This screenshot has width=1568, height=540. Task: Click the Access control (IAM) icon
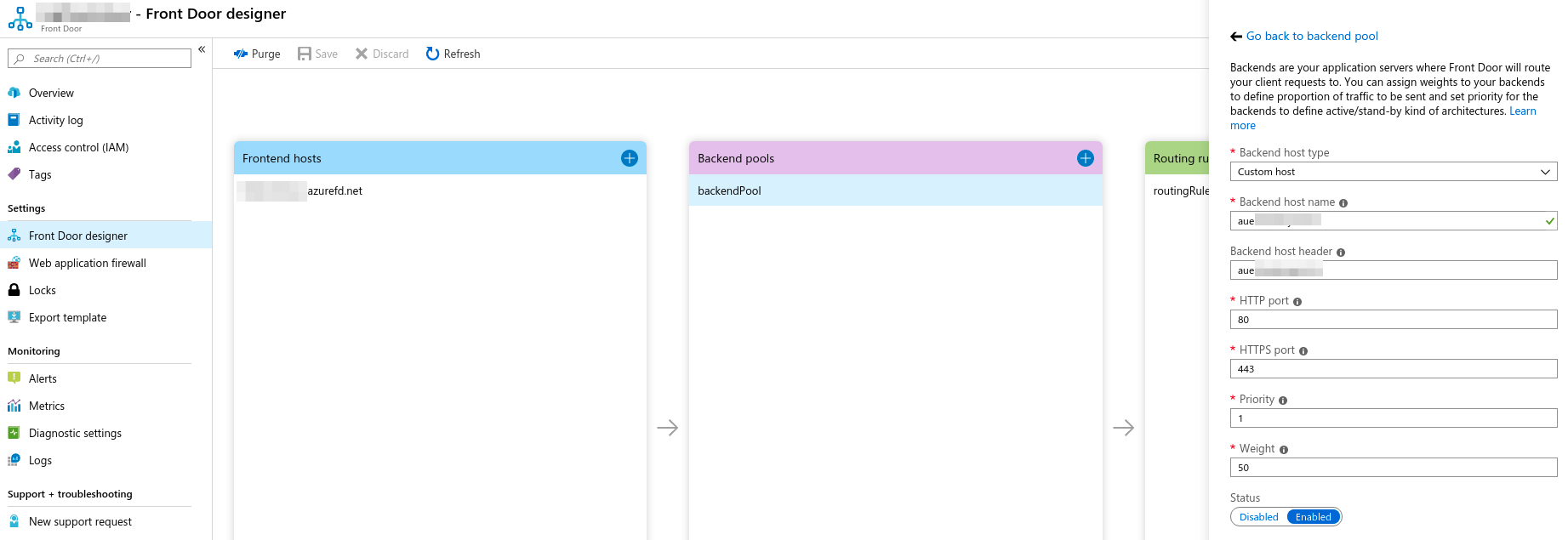[x=14, y=147]
